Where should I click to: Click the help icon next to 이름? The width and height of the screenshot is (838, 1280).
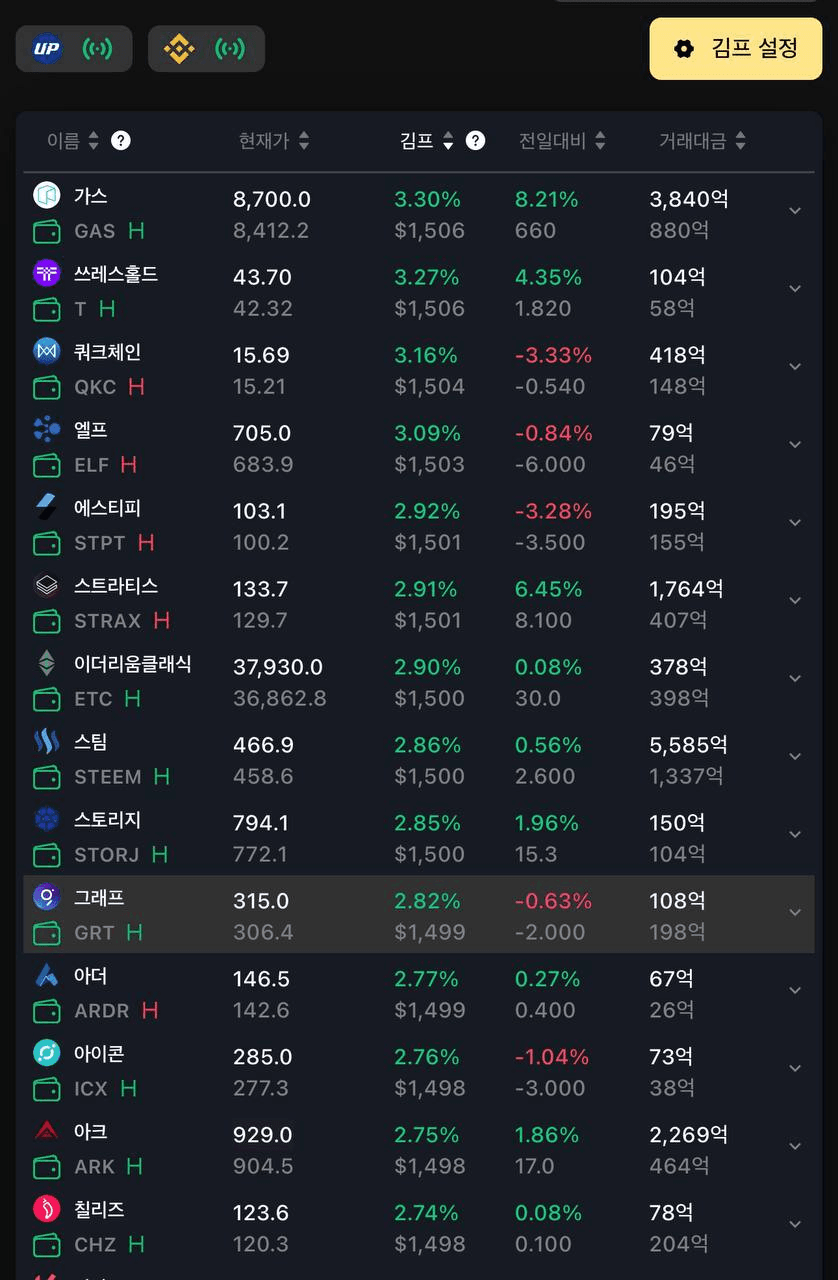point(121,140)
